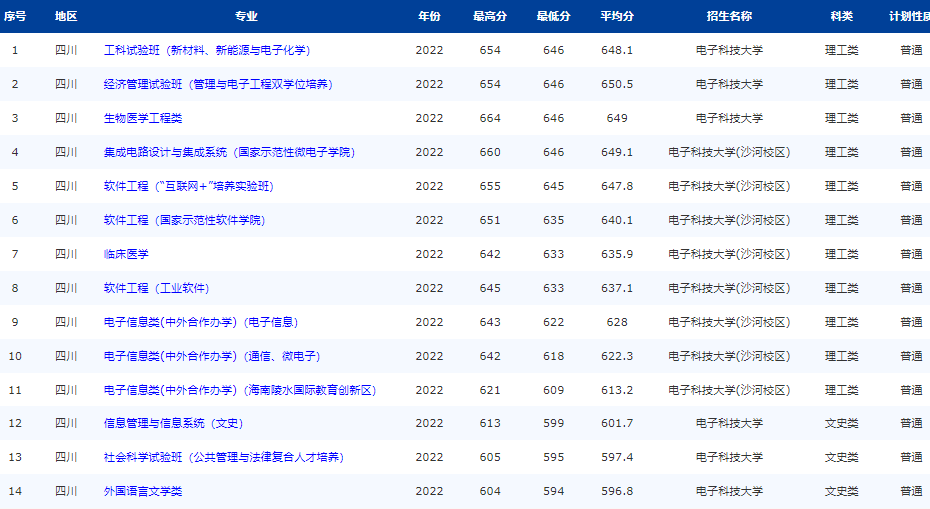The height and width of the screenshot is (509, 930).
Task: Open the 软件工程（"互联网+"培养实验班）link
Action: [x=189, y=186]
